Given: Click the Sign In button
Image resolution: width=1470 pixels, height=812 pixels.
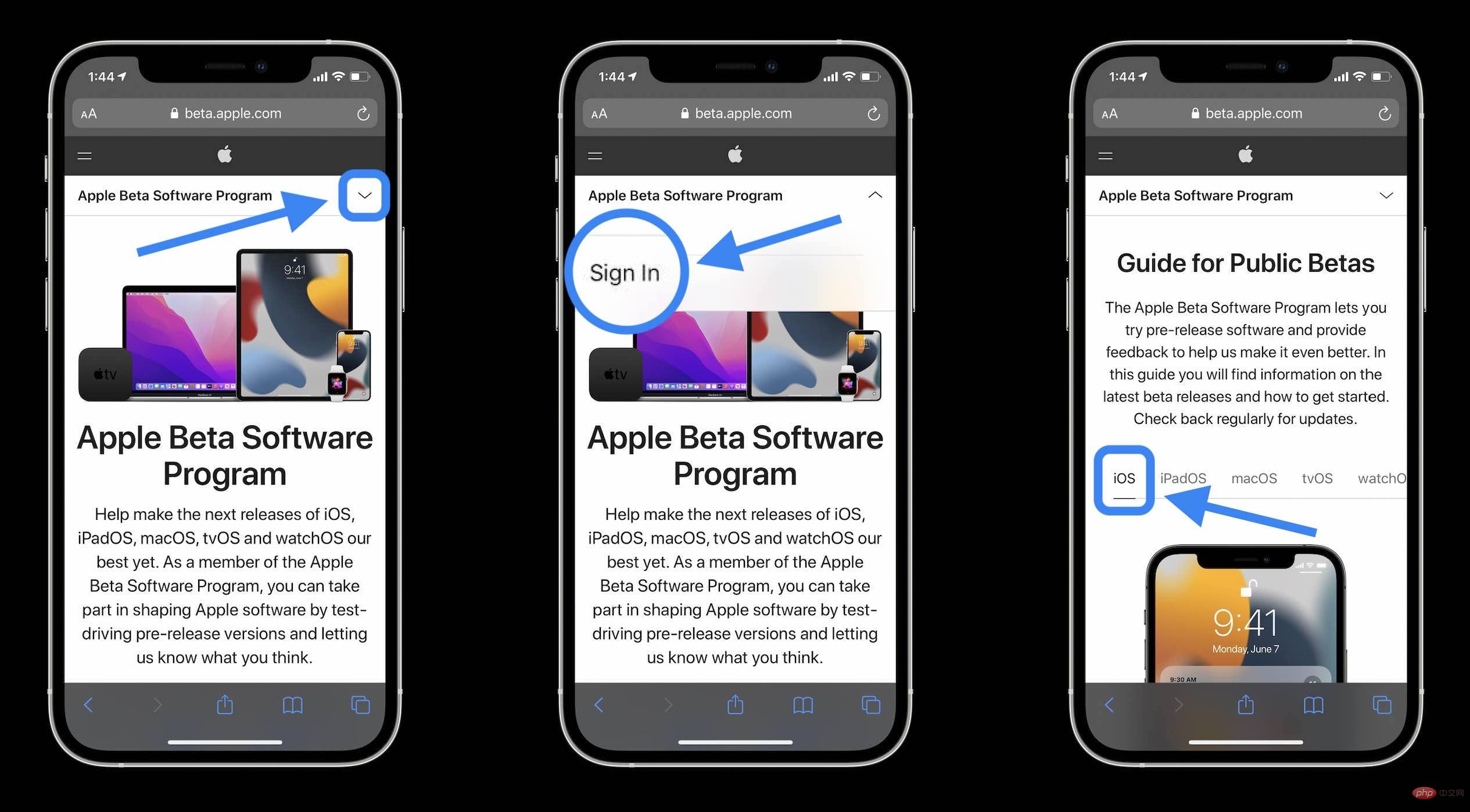Looking at the screenshot, I should [x=621, y=271].
